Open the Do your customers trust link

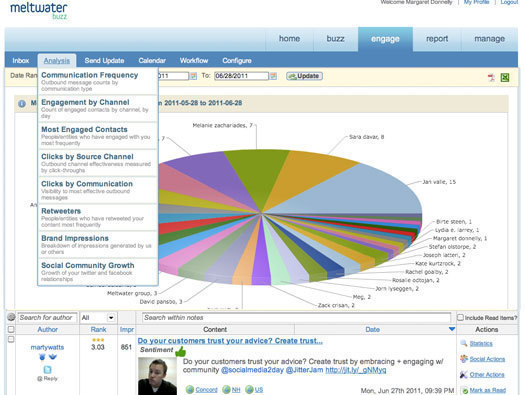(230, 341)
